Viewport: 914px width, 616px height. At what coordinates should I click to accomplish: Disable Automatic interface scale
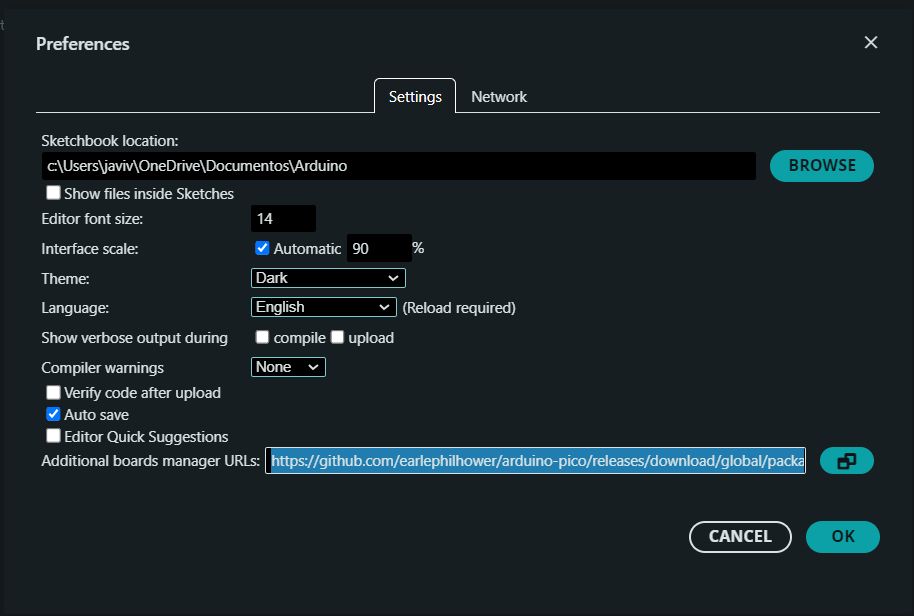point(261,247)
